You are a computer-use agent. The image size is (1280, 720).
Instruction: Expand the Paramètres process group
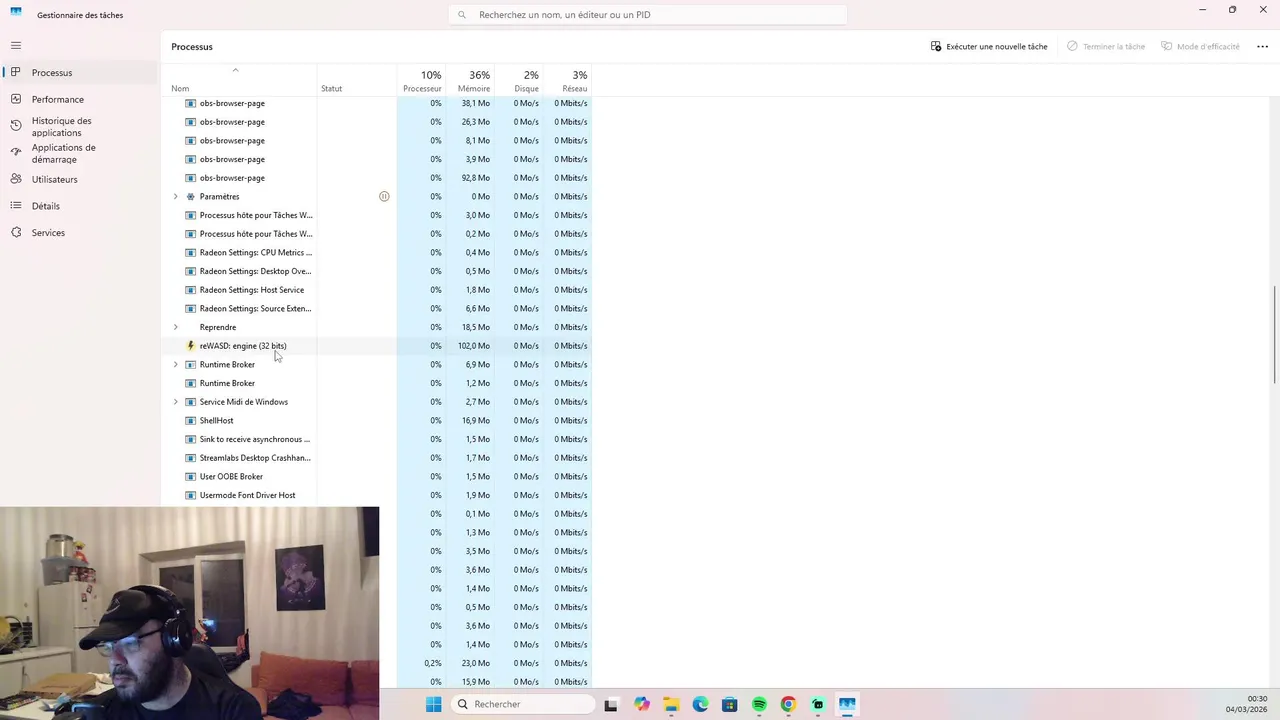coord(176,197)
